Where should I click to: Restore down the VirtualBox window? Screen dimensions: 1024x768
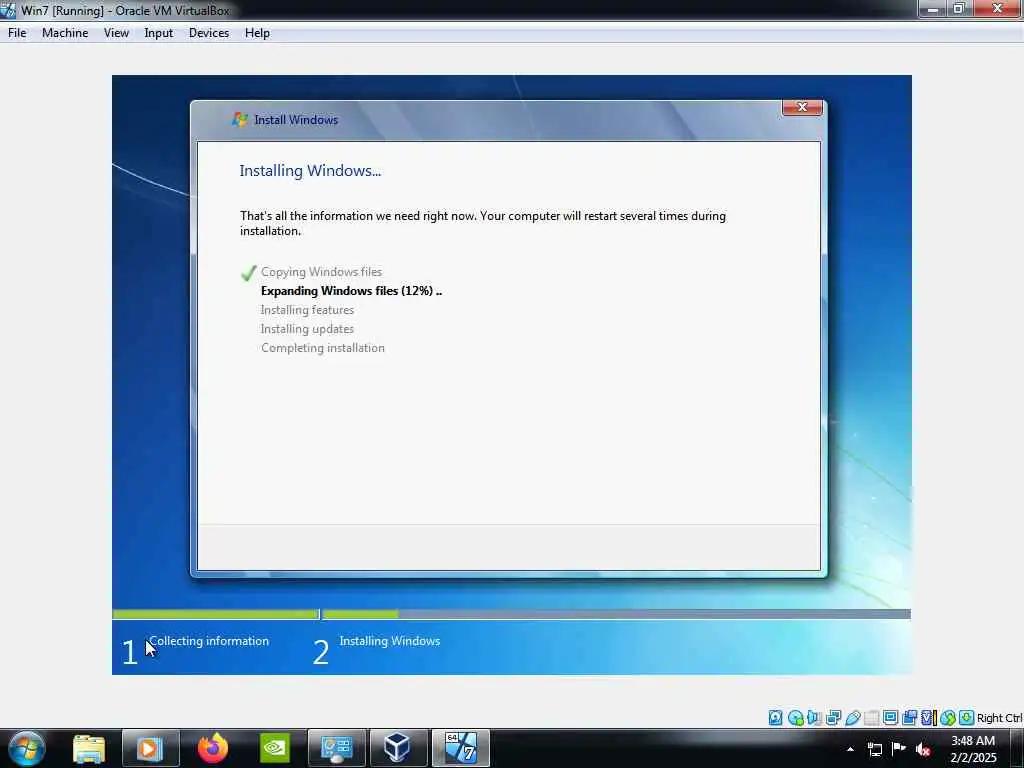click(959, 8)
